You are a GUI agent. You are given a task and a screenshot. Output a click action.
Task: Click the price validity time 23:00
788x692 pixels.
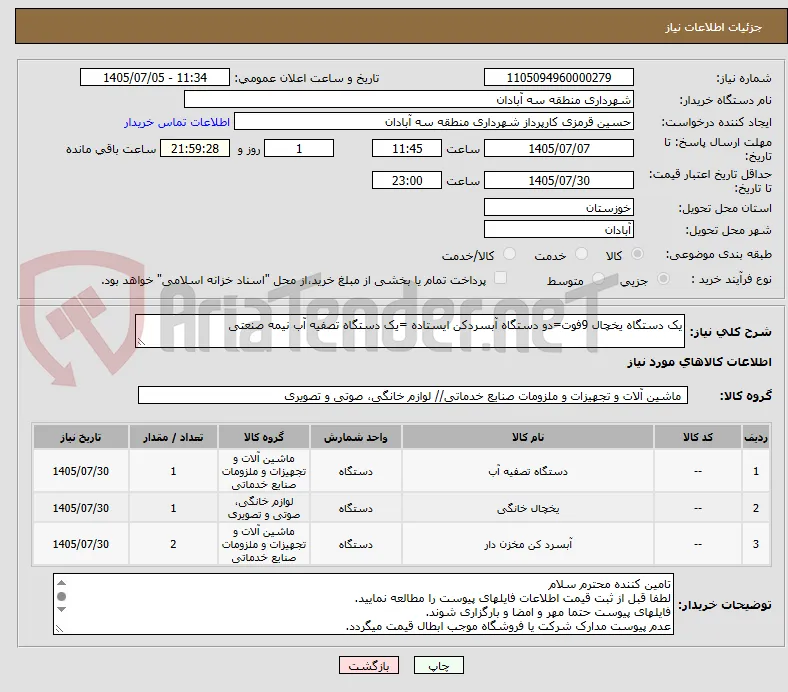[407, 180]
